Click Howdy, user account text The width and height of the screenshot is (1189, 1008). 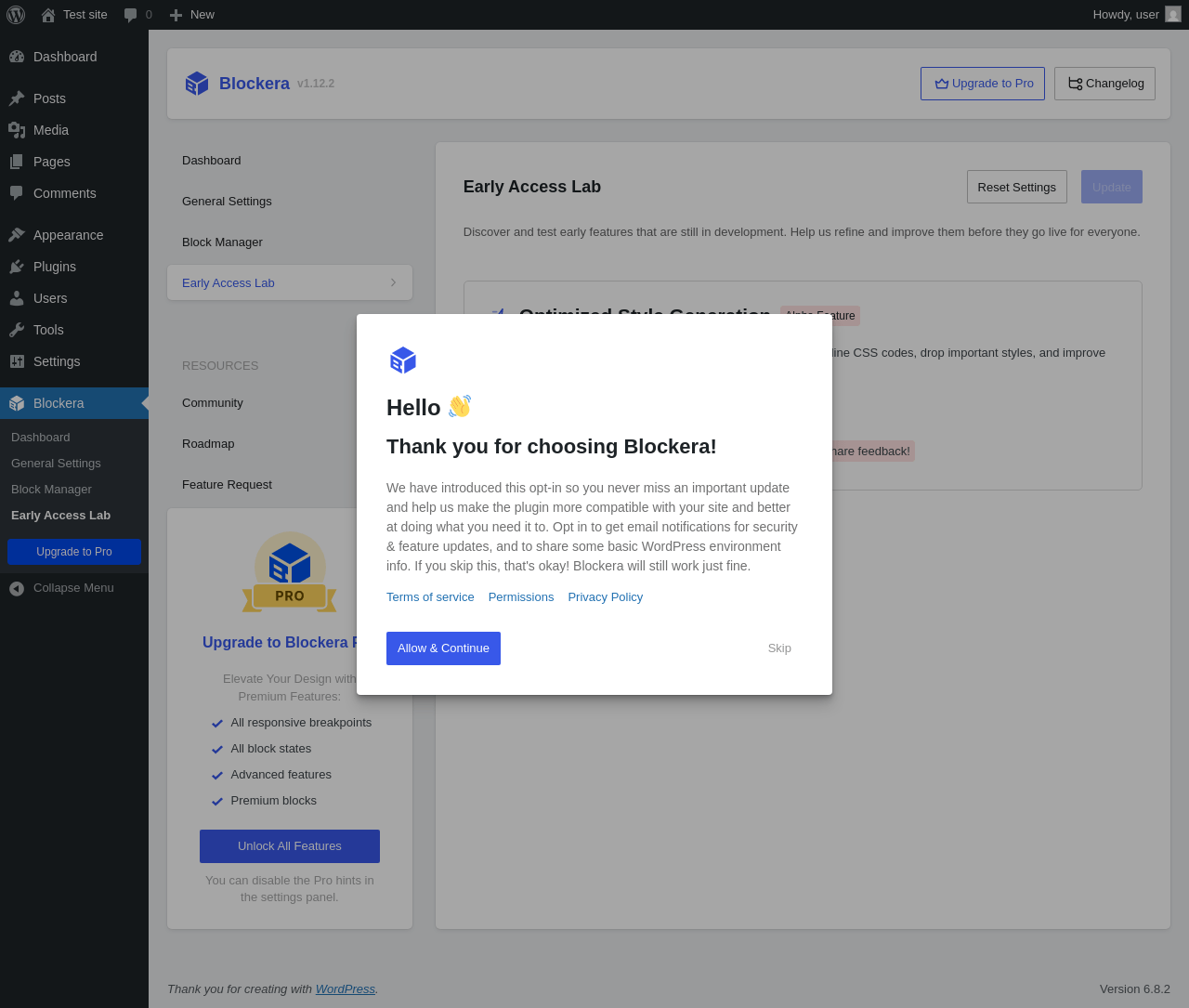(x=1126, y=15)
